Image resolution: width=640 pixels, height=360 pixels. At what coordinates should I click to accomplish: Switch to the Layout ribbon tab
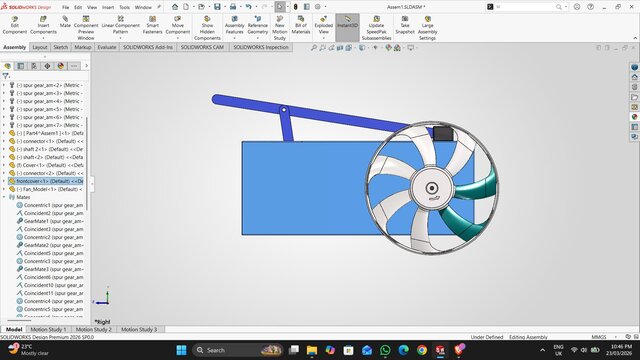tap(40, 47)
